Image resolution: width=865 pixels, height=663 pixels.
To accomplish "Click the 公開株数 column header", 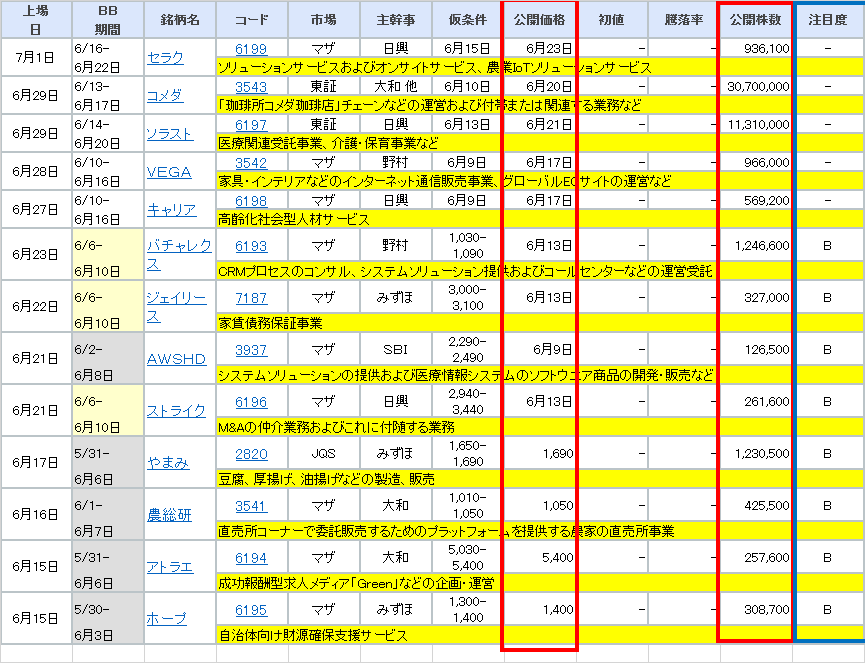I will [756, 19].
